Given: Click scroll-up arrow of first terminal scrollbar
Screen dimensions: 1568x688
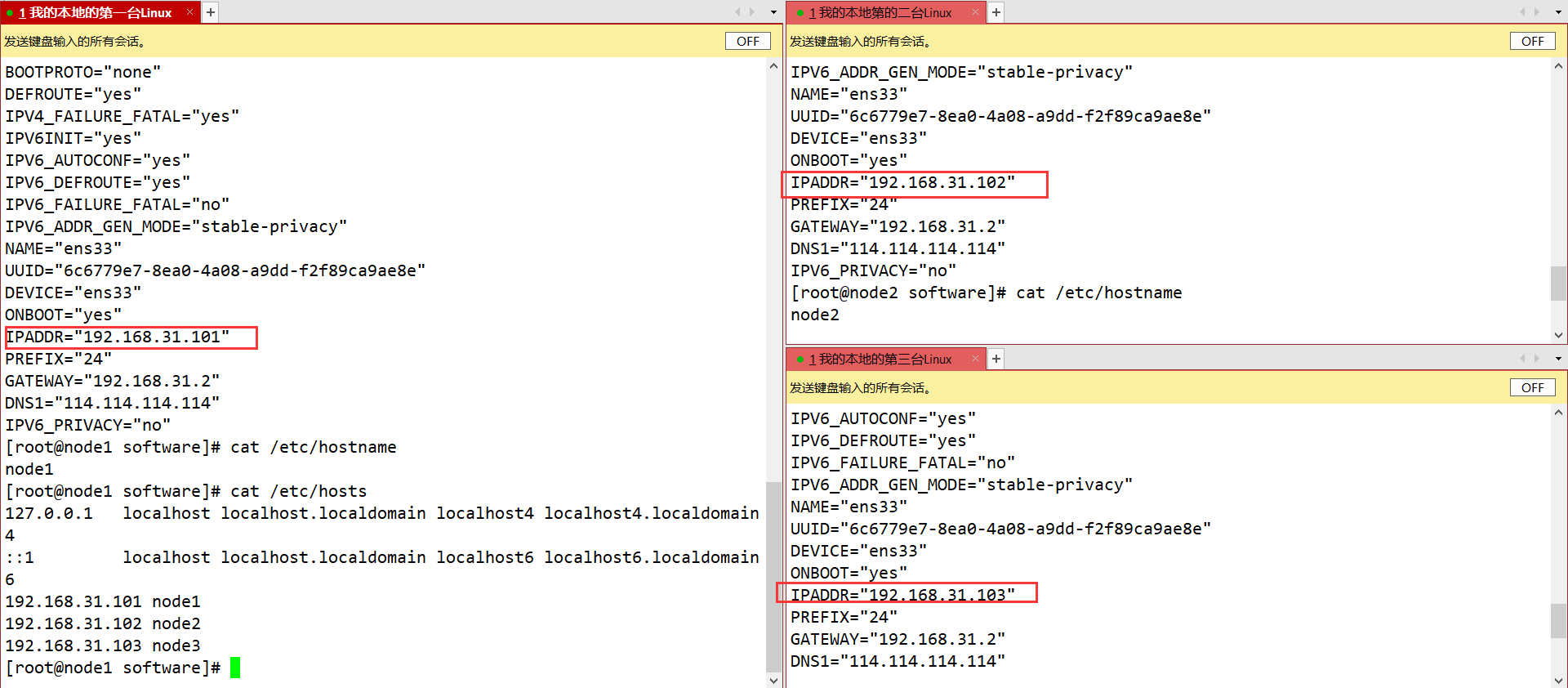Looking at the screenshot, I should point(773,66).
